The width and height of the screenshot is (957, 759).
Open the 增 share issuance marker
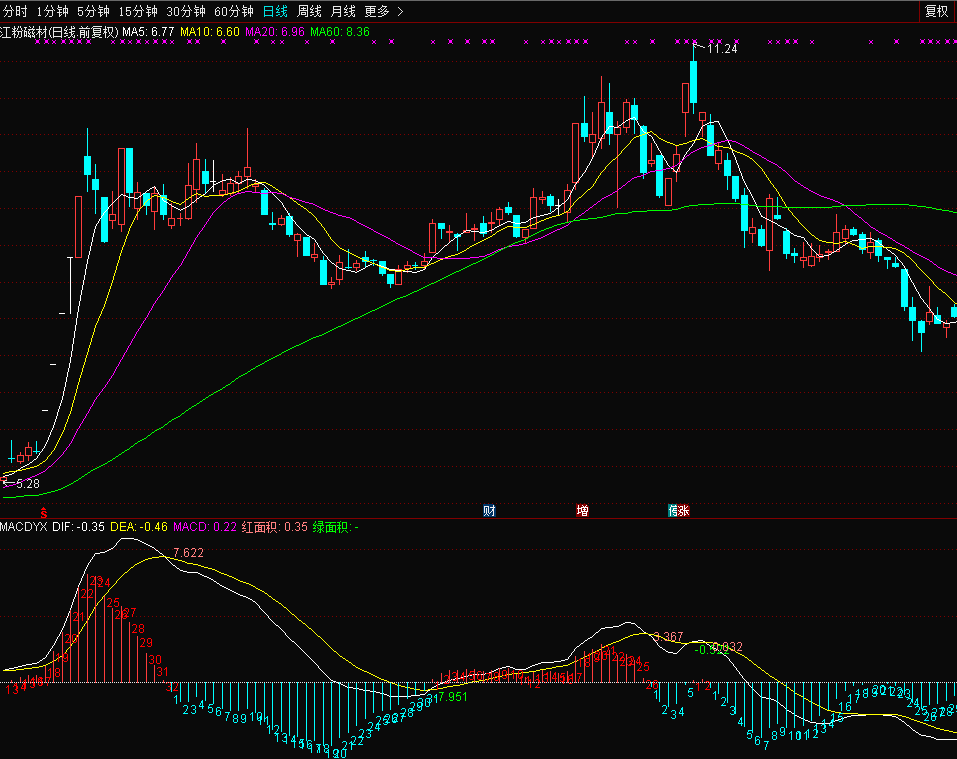582,511
